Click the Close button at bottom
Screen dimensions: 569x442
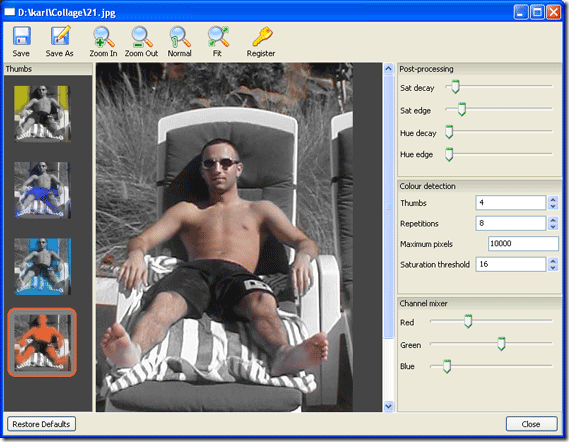pos(531,424)
